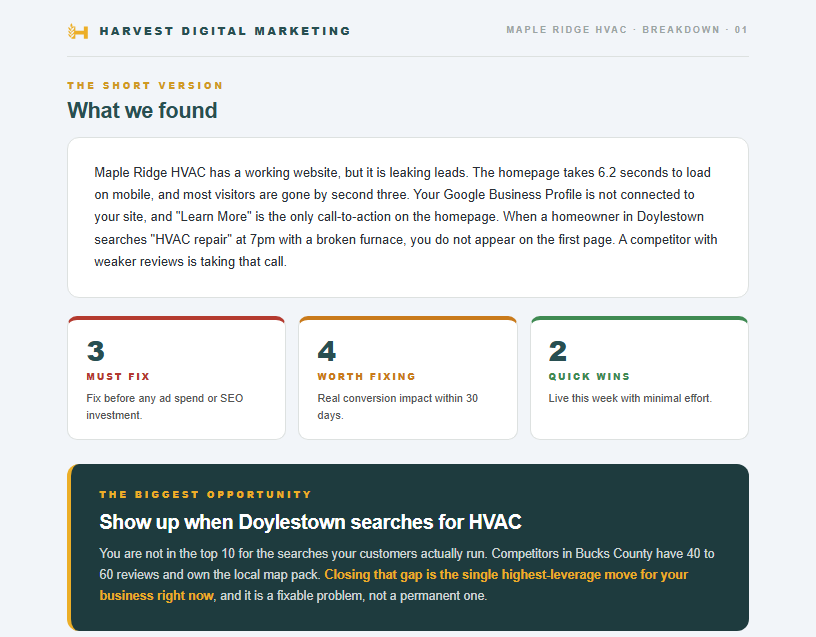
Task: Click 'Fix before any ad spend' description
Action: (x=164, y=406)
